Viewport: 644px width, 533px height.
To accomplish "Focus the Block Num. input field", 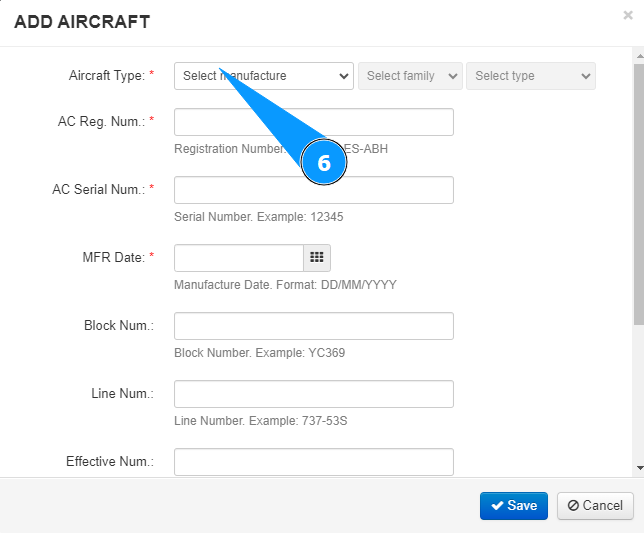I will point(313,326).
